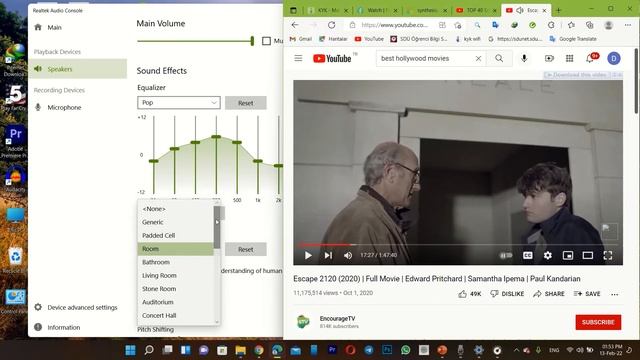The width and height of the screenshot is (640, 360).
Task: Open video player settings gear
Action: (x=548, y=256)
